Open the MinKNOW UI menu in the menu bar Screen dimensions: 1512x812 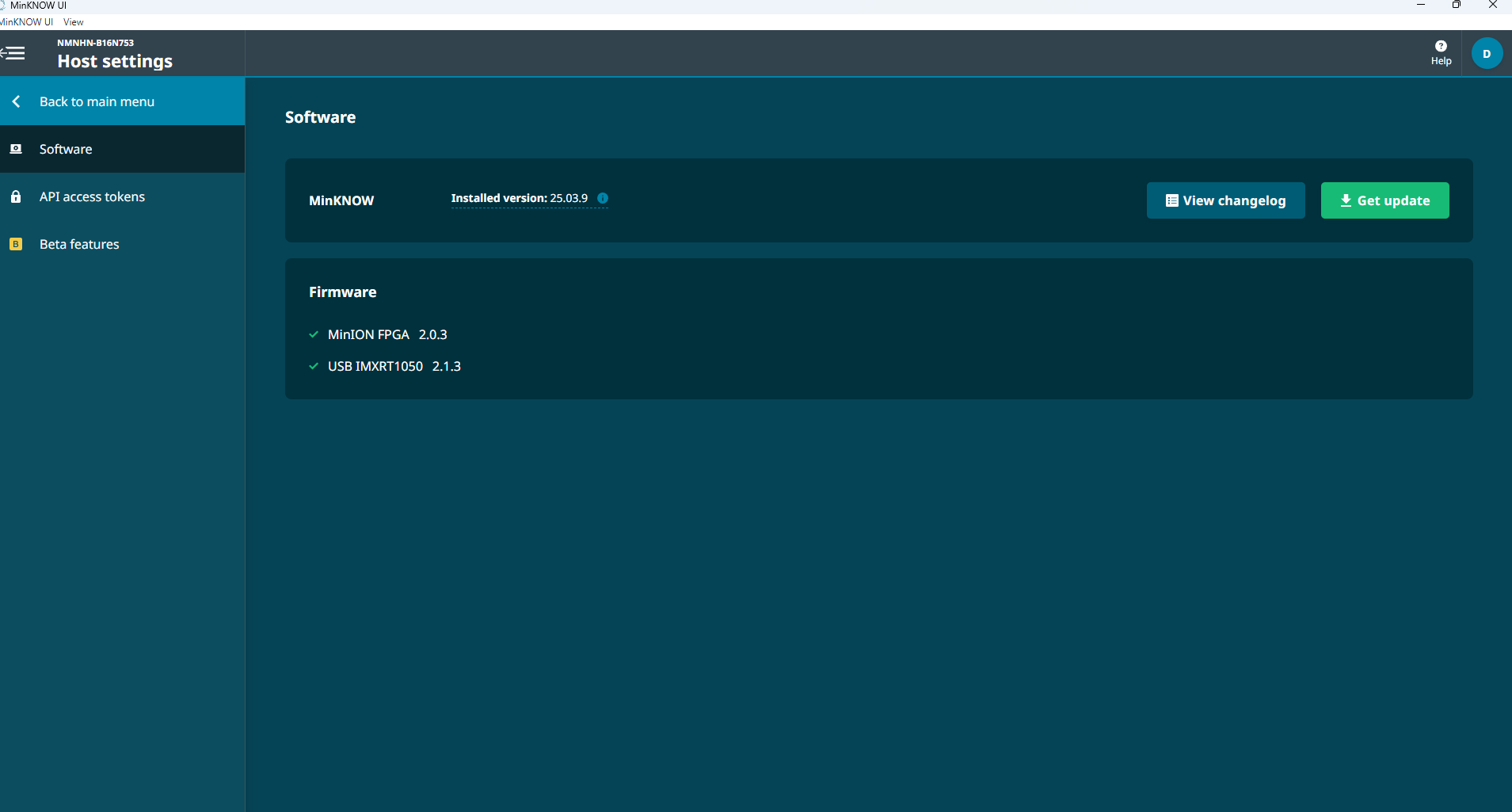point(27,22)
